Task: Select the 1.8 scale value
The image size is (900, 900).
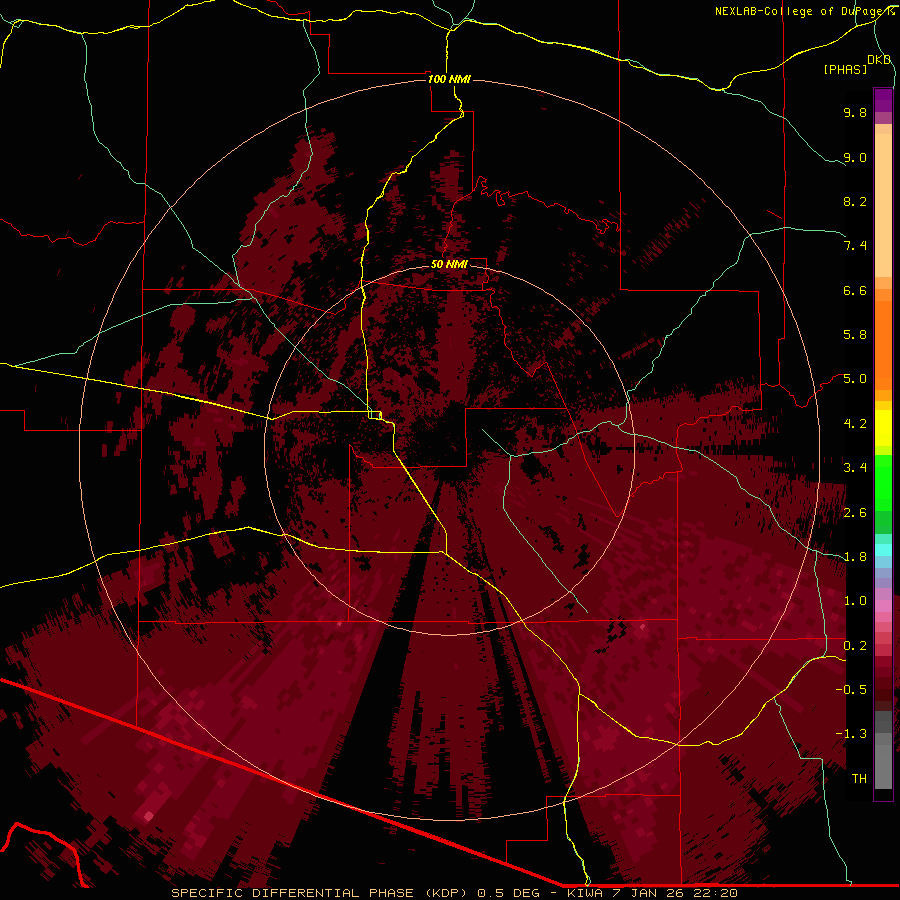Action: point(855,557)
